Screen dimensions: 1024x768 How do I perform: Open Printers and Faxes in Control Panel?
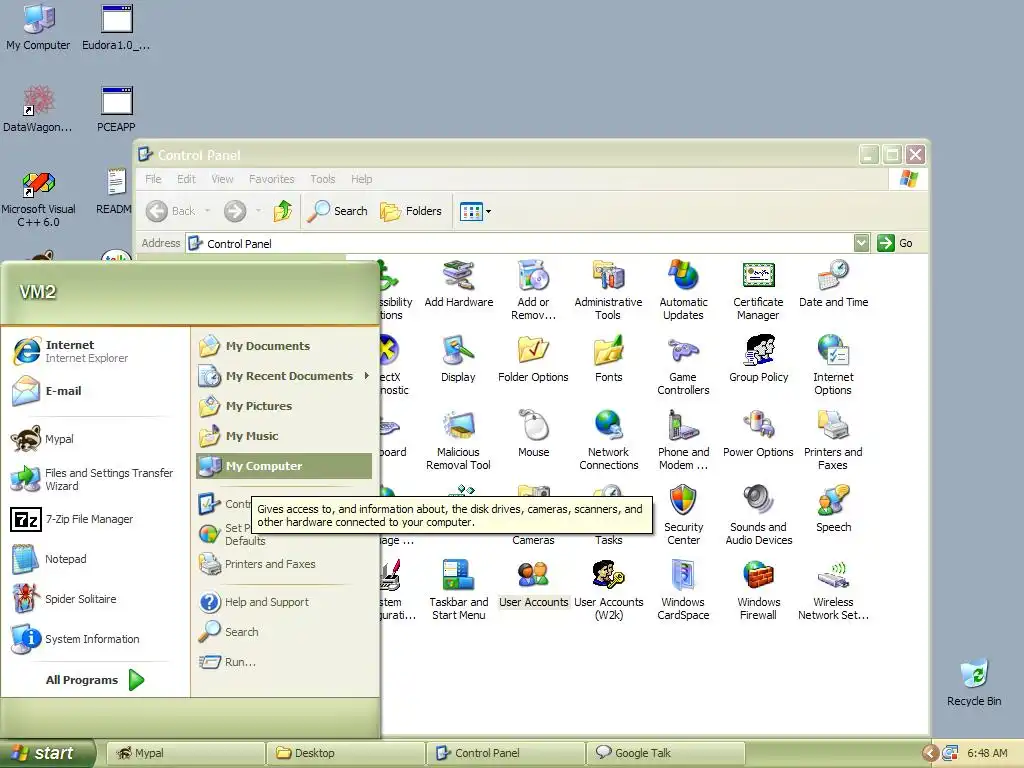pos(833,440)
